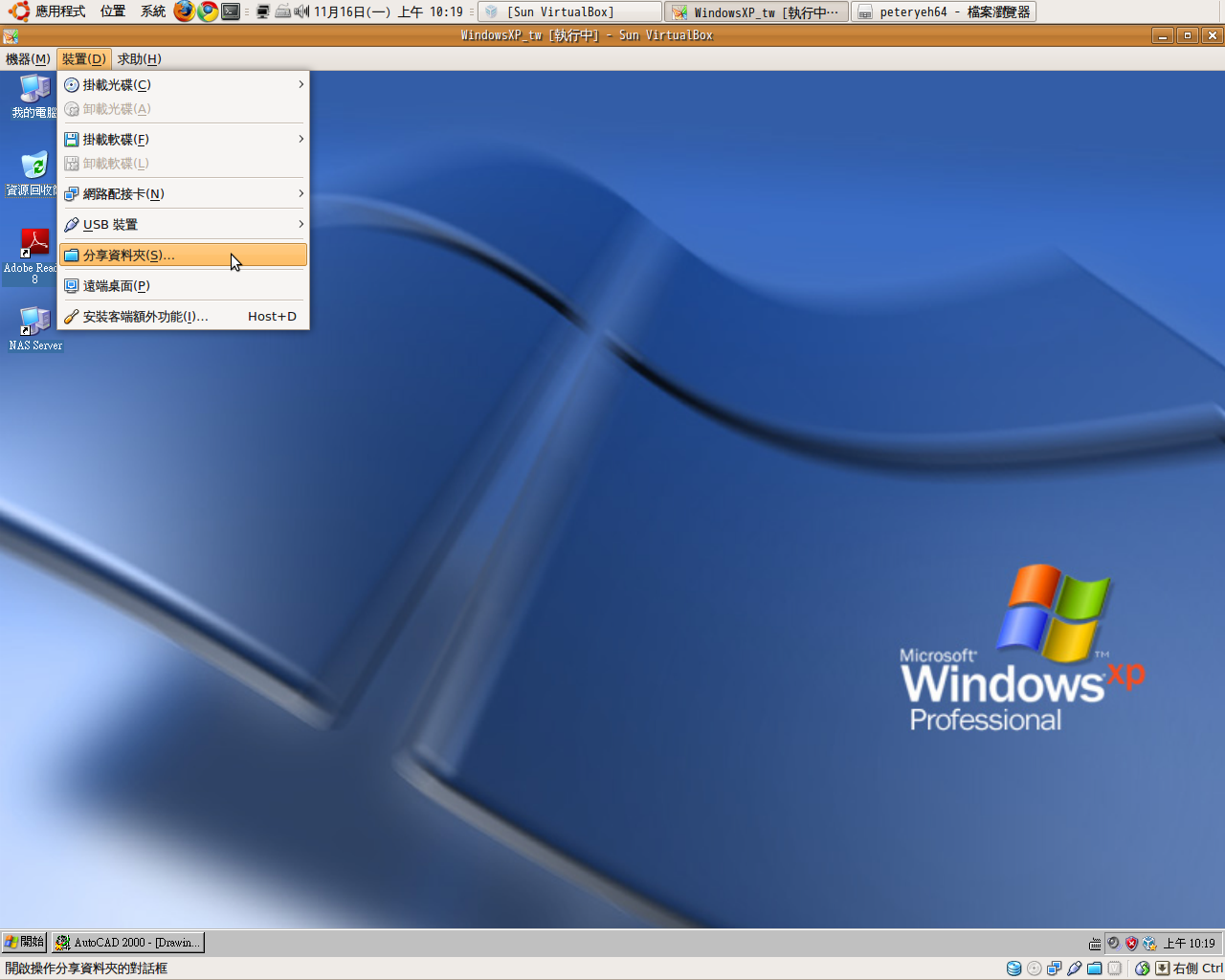Click the status bar text 開啟操作分享資料夾的對話框
Image resolution: width=1225 pixels, height=980 pixels.
[86, 969]
